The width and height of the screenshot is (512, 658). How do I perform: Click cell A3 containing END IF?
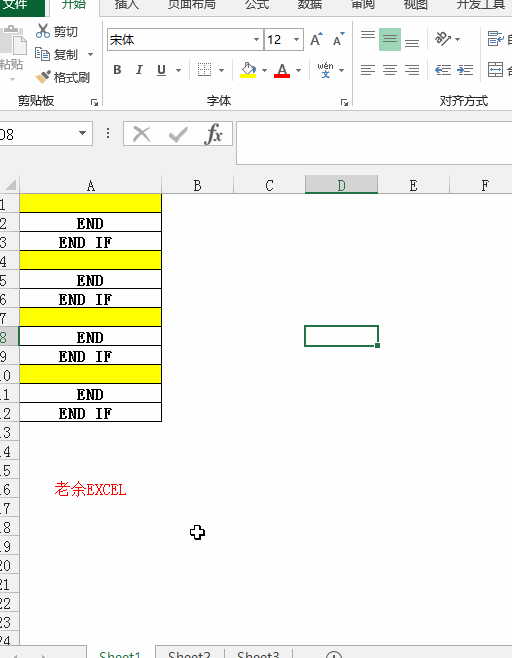pyautogui.click(x=91, y=242)
